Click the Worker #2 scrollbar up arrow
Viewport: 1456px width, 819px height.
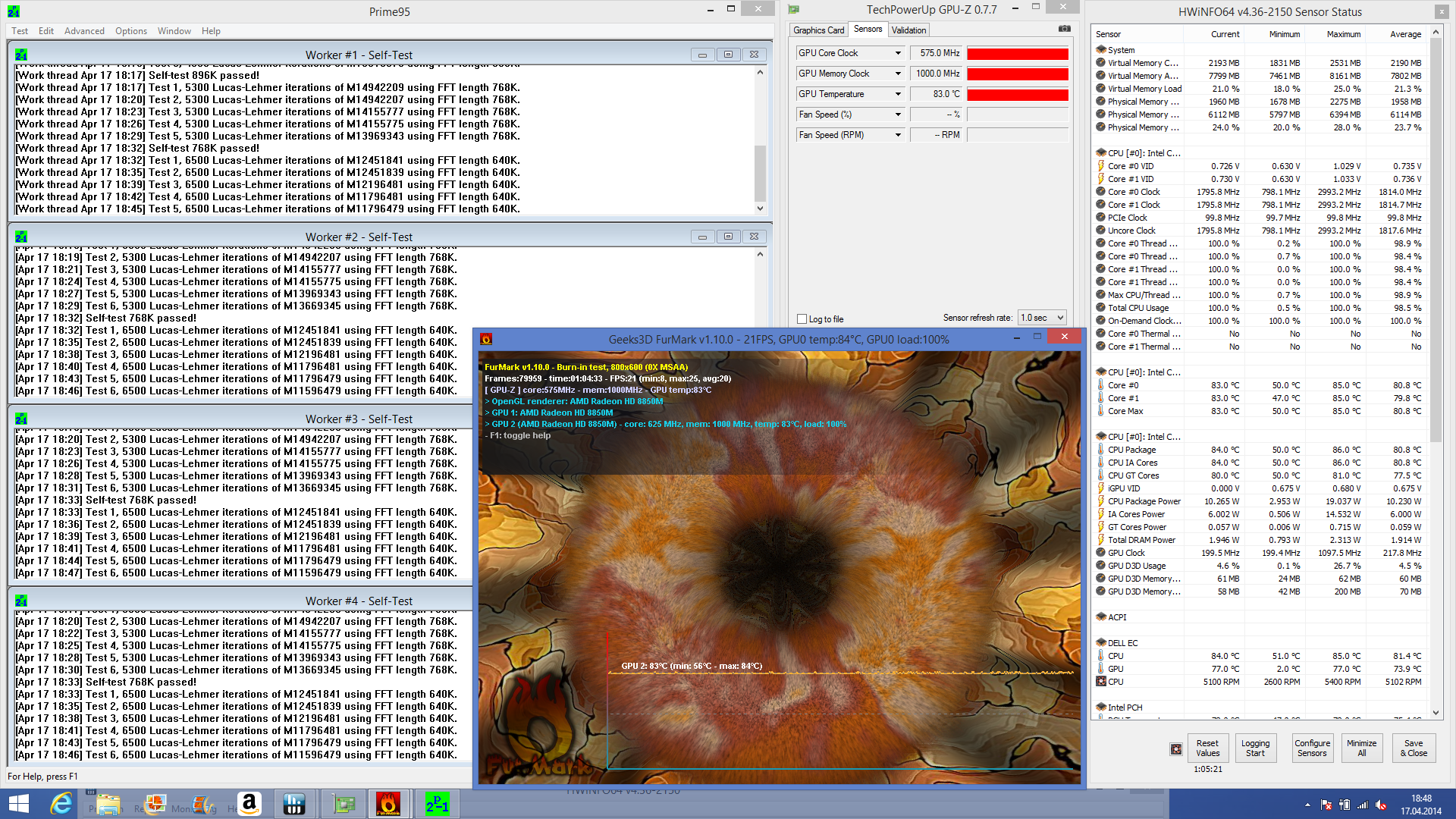760,254
